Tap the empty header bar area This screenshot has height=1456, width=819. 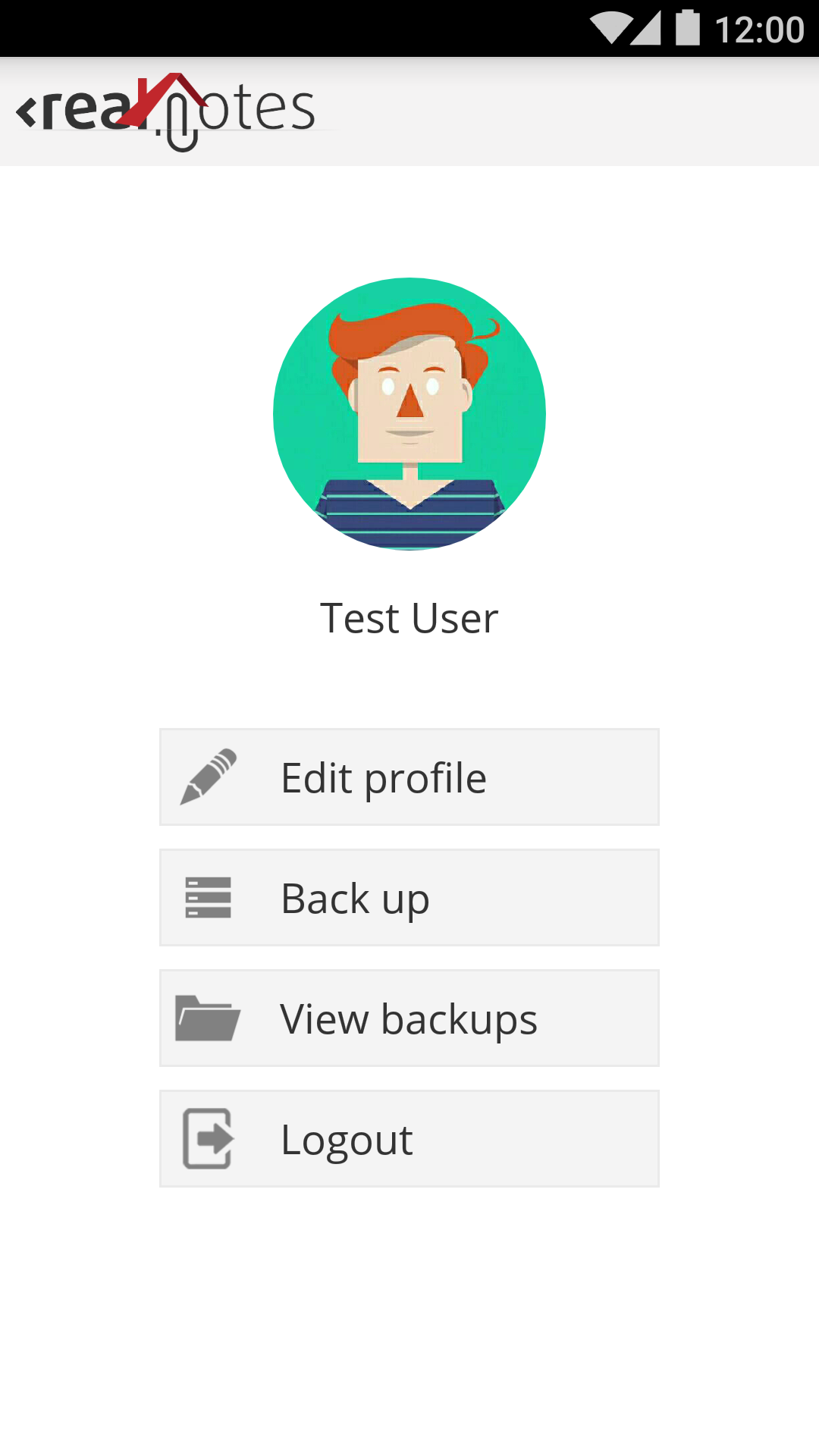click(x=576, y=111)
